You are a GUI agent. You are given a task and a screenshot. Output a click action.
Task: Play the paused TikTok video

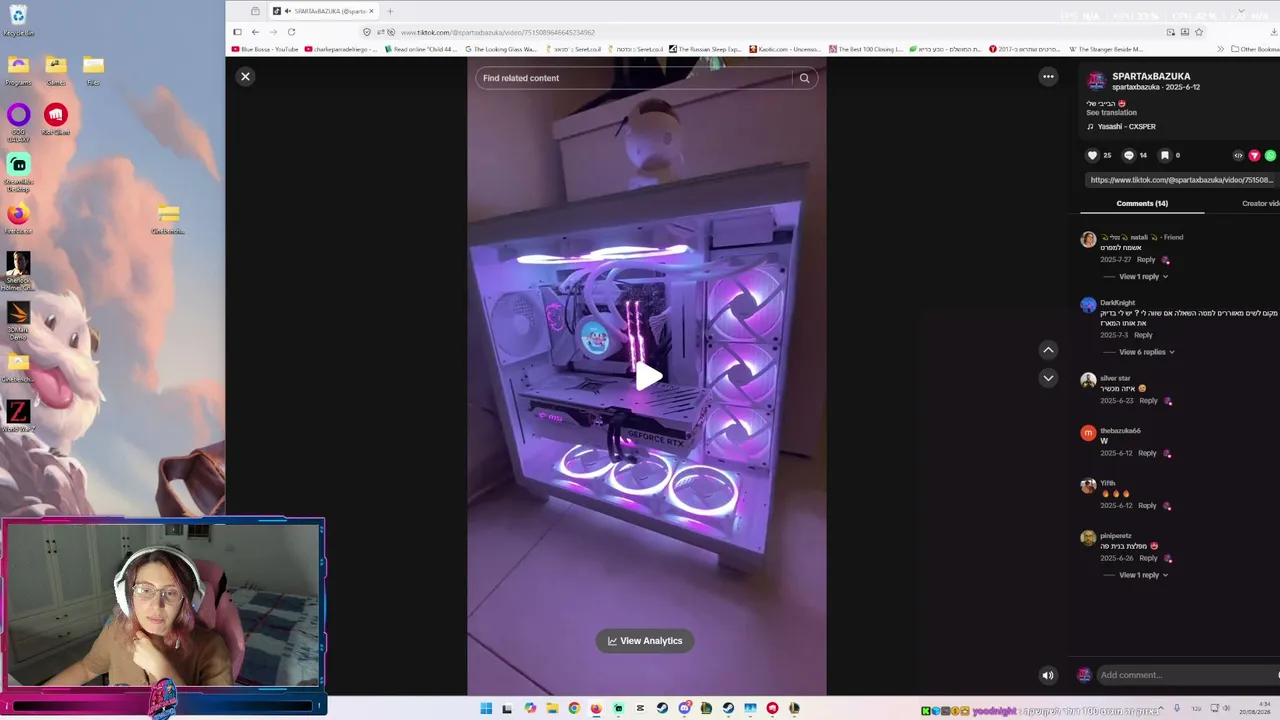648,376
